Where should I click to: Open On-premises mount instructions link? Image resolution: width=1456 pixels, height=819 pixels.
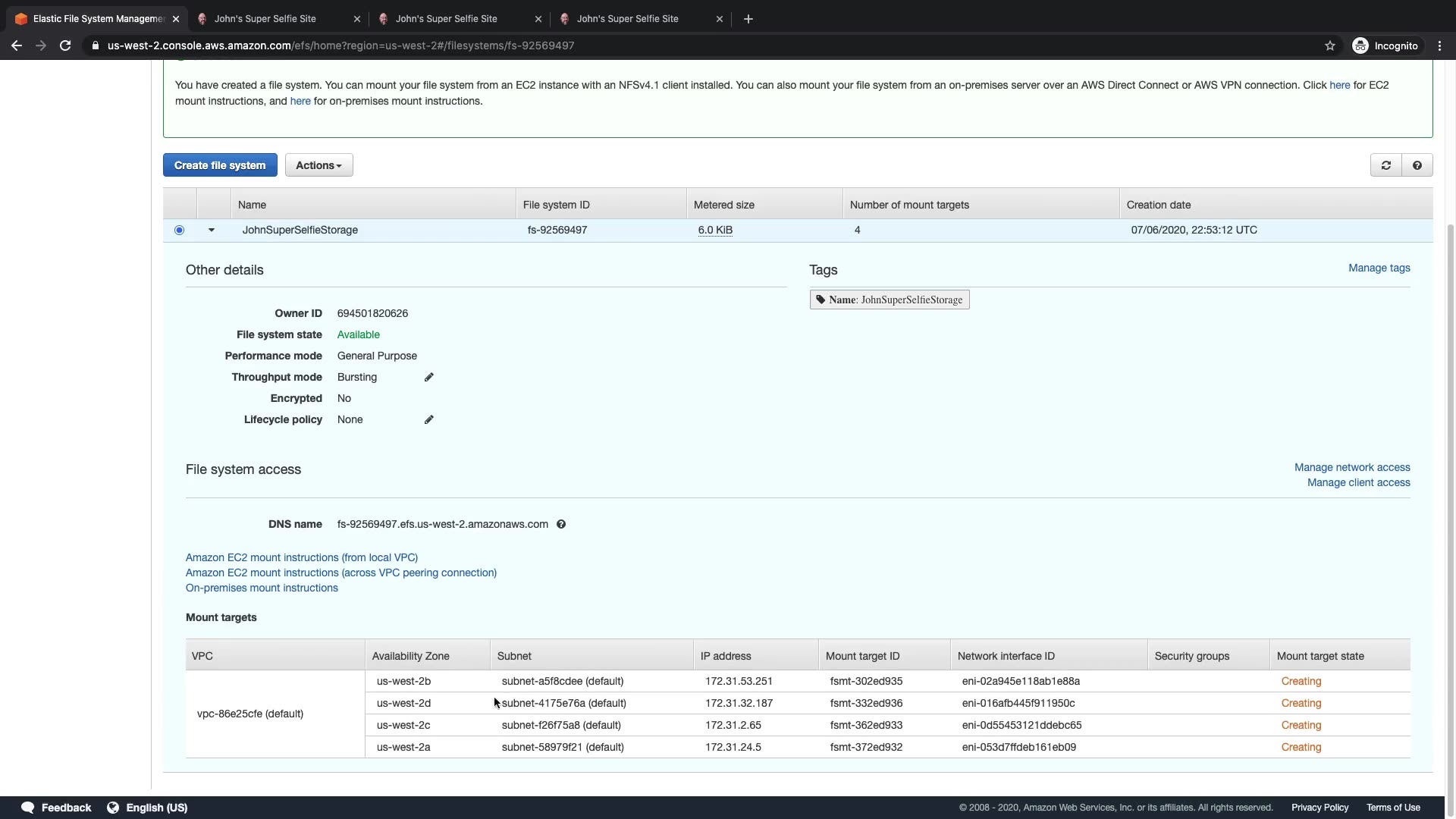point(262,588)
